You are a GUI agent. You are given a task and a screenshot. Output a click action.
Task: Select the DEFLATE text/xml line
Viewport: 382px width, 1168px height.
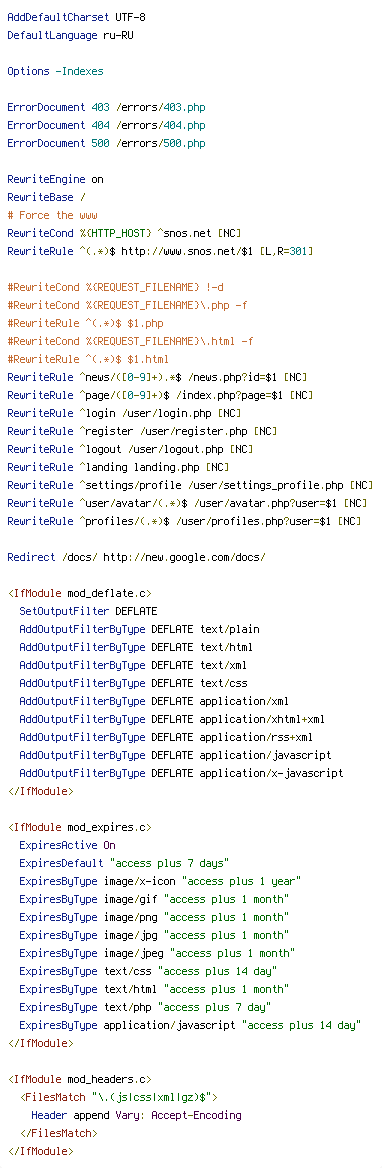pyautogui.click(x=133, y=665)
